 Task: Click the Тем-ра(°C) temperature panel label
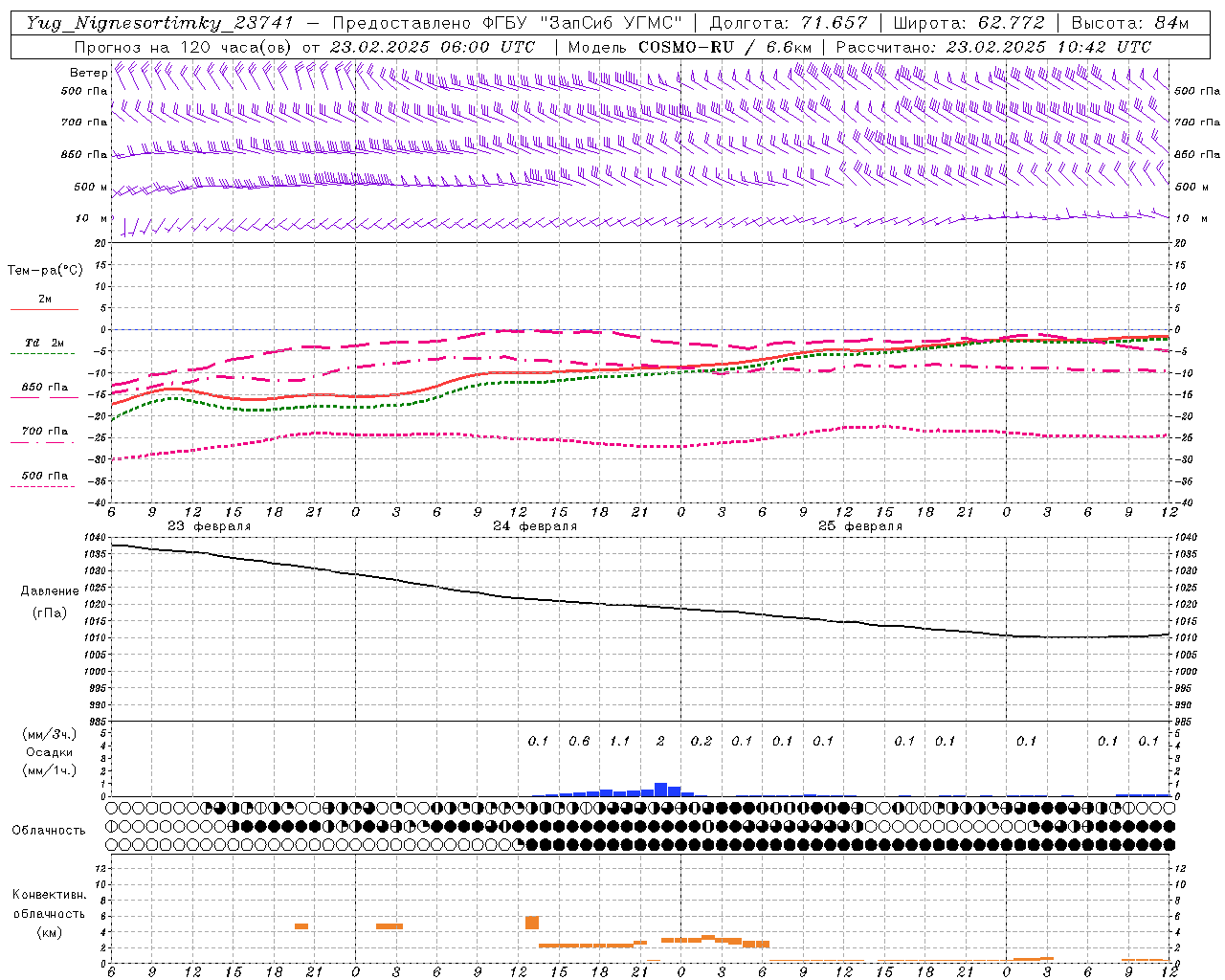(x=45, y=271)
